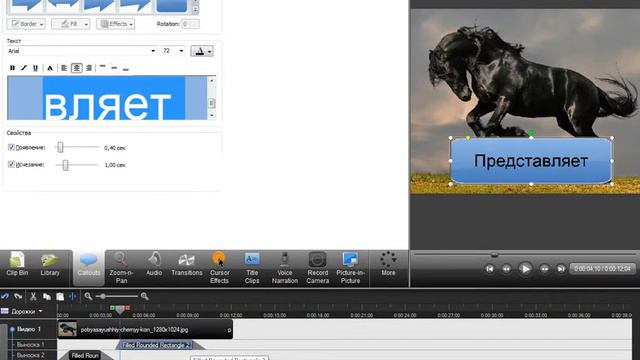The image size is (640, 360).
Task: Center-align the callout text
Action: coord(76,68)
